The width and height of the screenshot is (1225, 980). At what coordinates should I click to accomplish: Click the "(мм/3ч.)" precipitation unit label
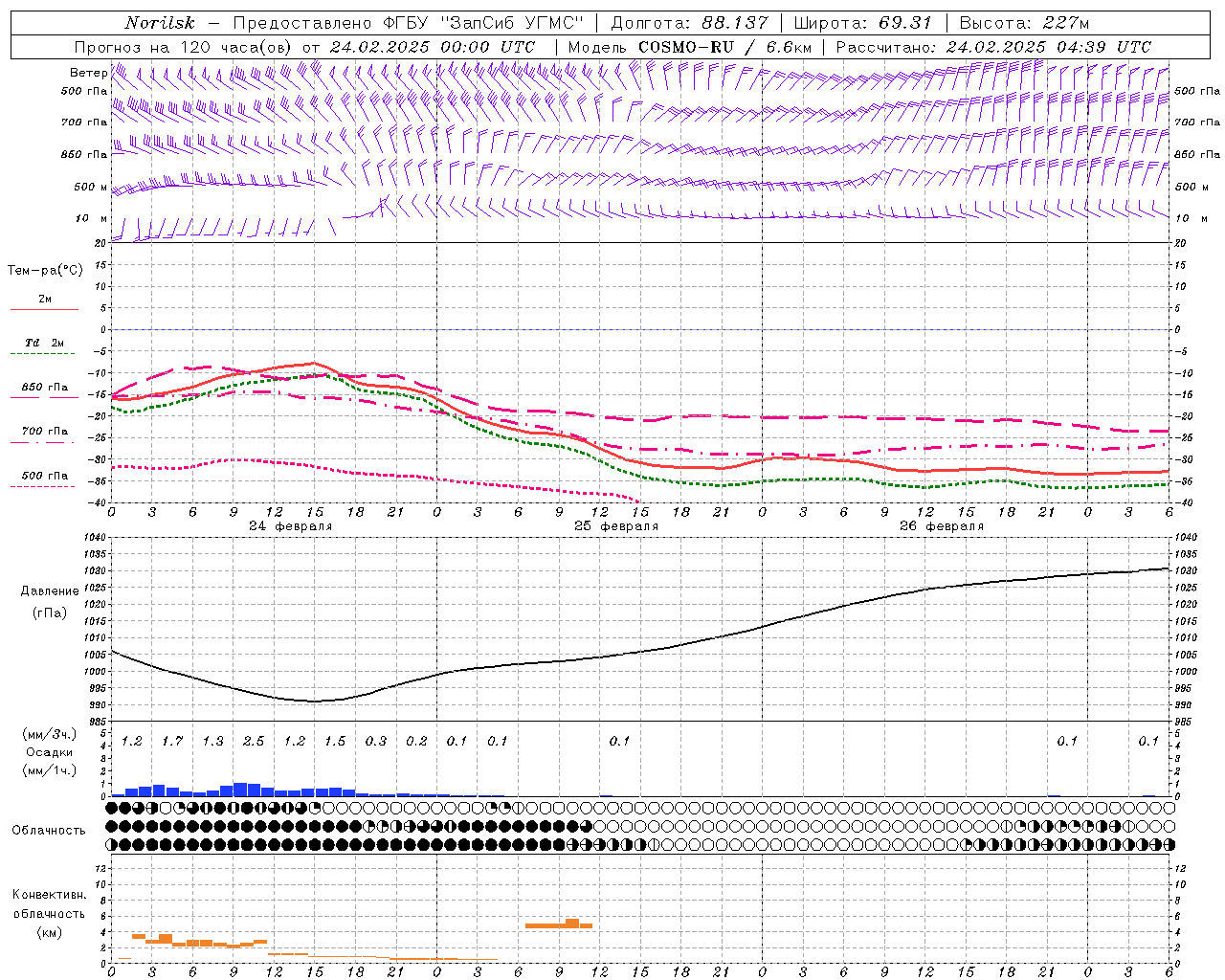click(50, 735)
